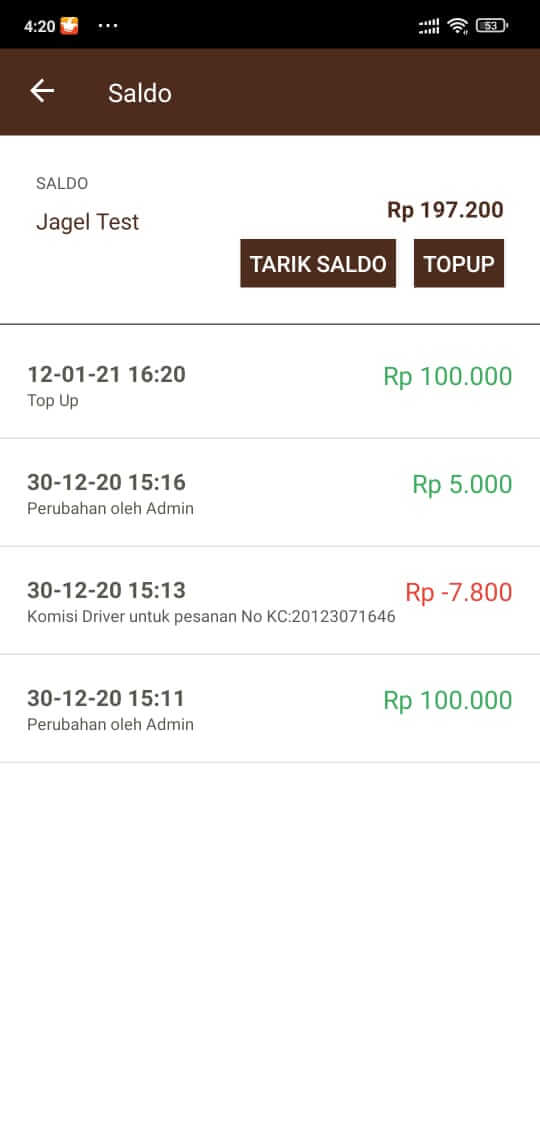This screenshot has height=1123, width=540.
Task: Open the 30-12-20 15:16 transaction
Action: tap(270, 493)
